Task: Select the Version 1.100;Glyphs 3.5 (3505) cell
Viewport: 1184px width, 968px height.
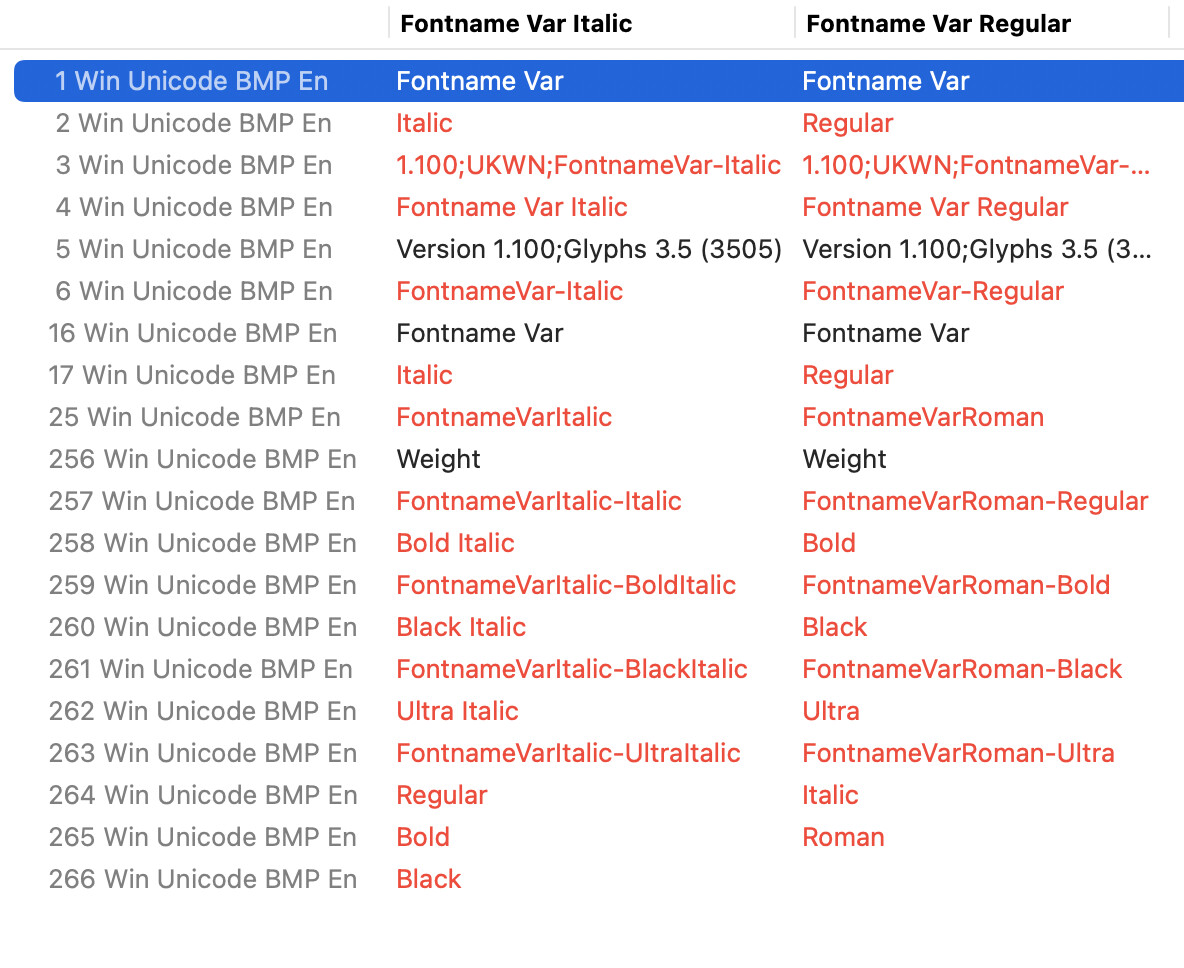Action: click(x=588, y=249)
